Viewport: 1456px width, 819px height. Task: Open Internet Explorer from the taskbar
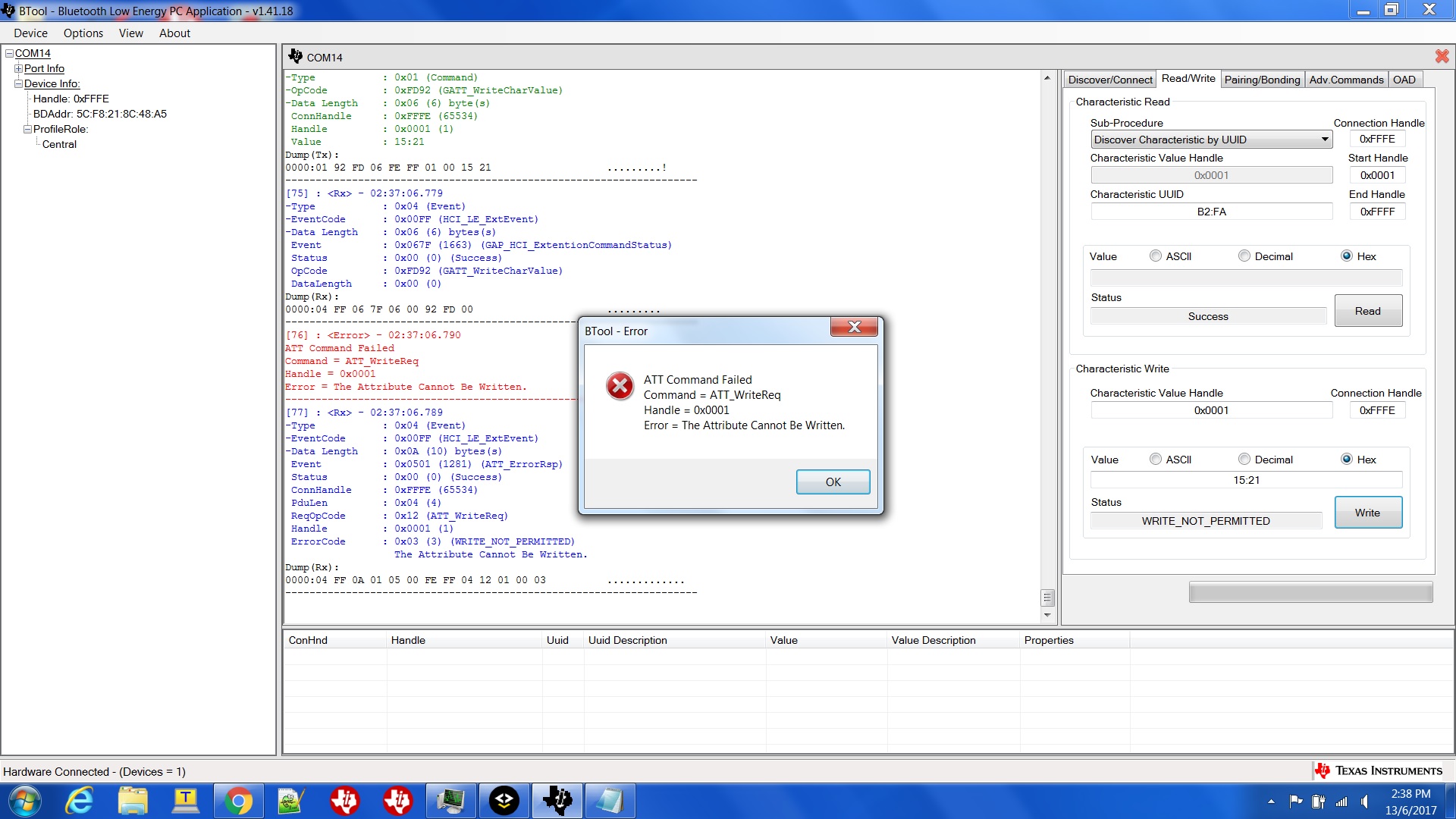click(x=80, y=801)
